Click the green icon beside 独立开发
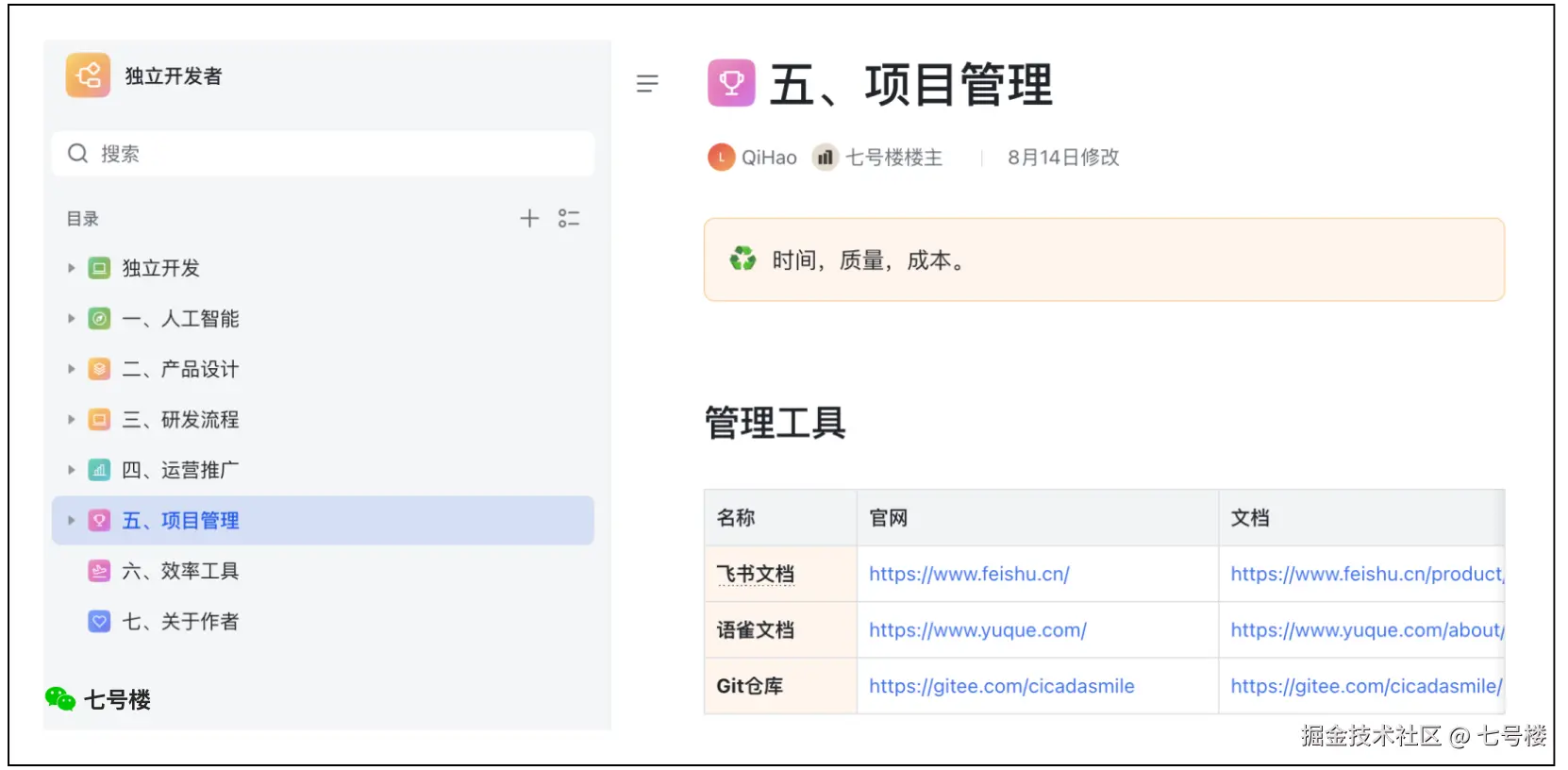 [99, 268]
